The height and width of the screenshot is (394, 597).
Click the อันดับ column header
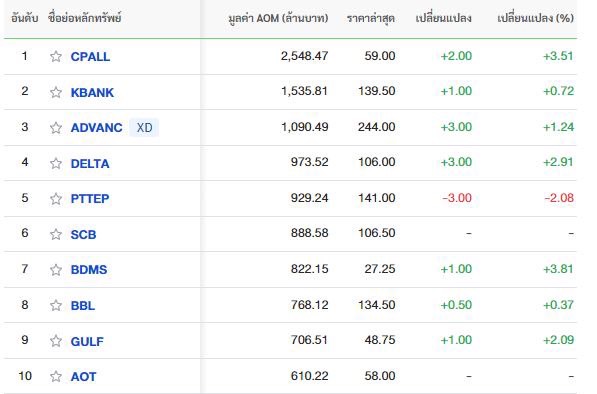24,18
